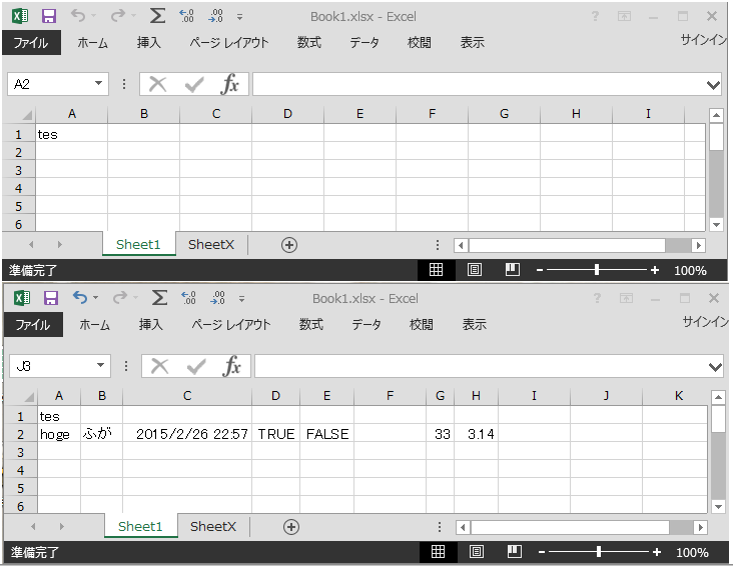Select row 3 header in upper window
The width and height of the screenshot is (733, 566).
19,170
